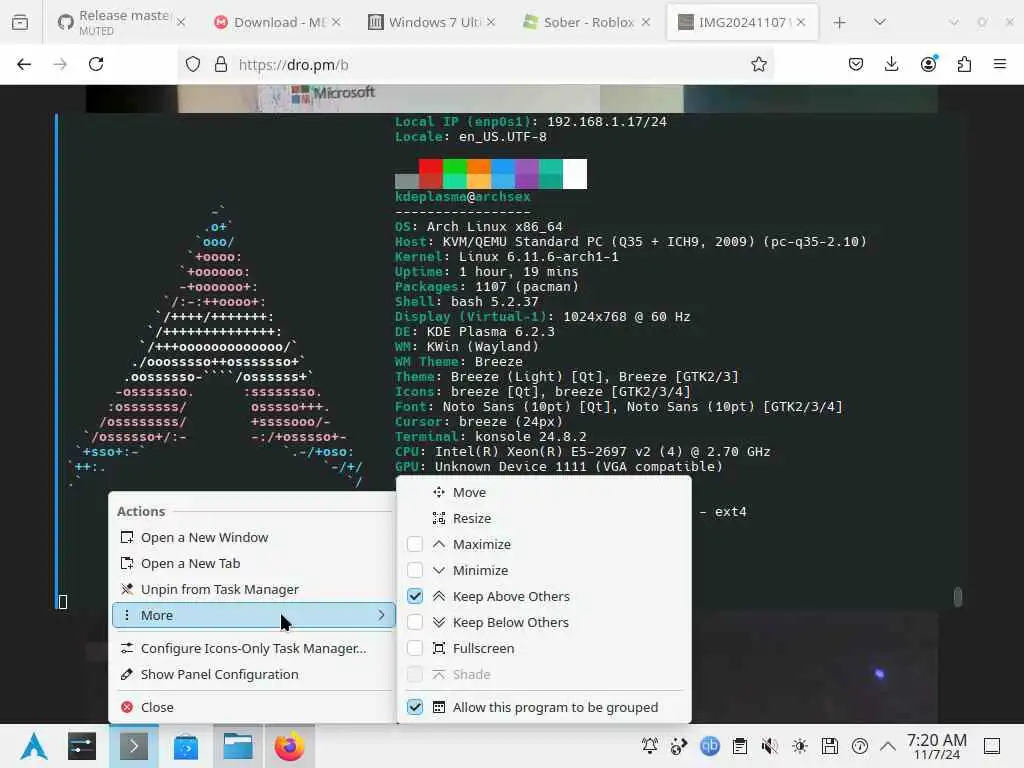The image size is (1024, 768).
Task: Choose Resize in the submenu
Action: (x=543, y=519)
